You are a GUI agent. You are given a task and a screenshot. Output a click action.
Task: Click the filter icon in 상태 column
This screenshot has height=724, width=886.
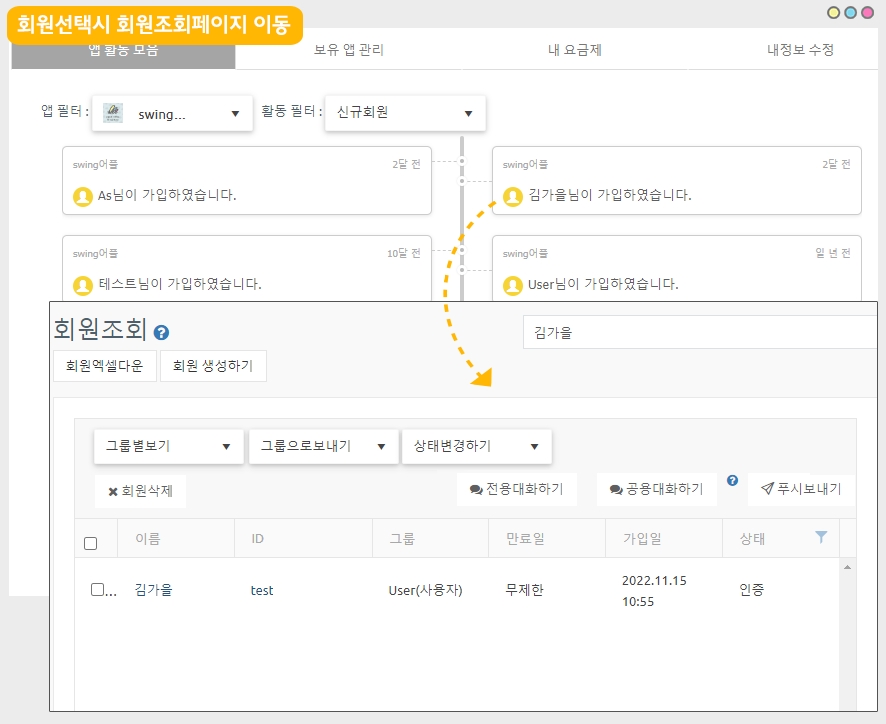click(x=821, y=538)
